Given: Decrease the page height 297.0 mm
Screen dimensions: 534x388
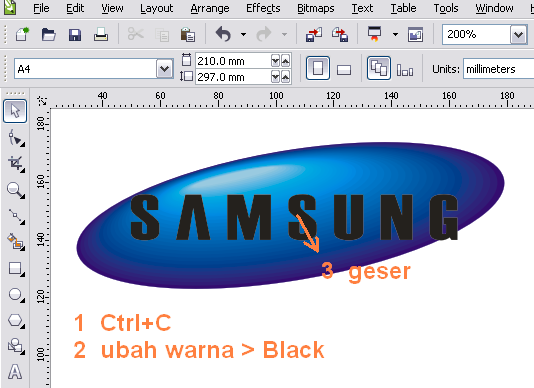Looking at the screenshot, I should 275,77.
